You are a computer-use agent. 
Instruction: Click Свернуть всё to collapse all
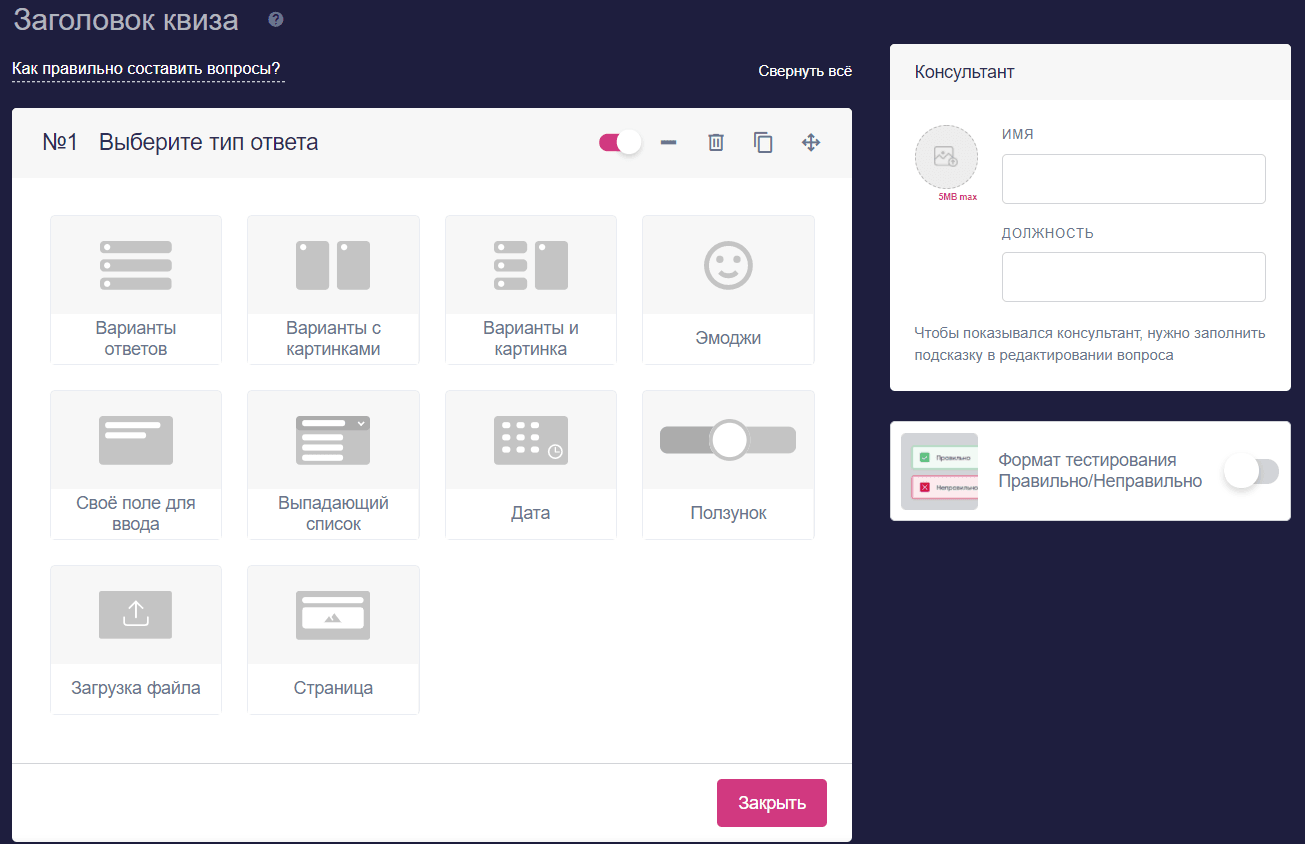(x=805, y=71)
